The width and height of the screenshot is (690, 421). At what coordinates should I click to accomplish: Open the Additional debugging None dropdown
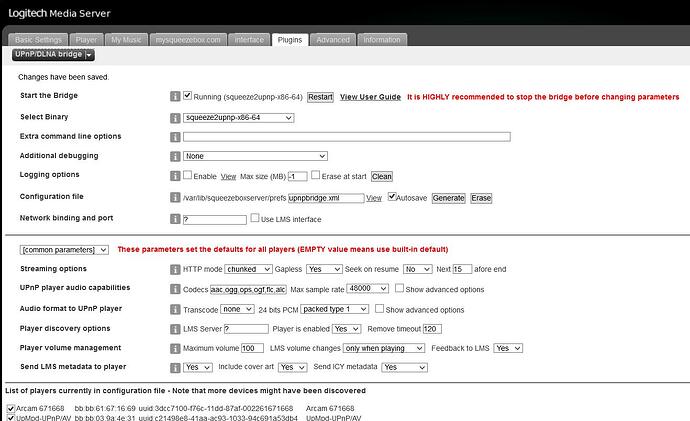click(x=255, y=156)
